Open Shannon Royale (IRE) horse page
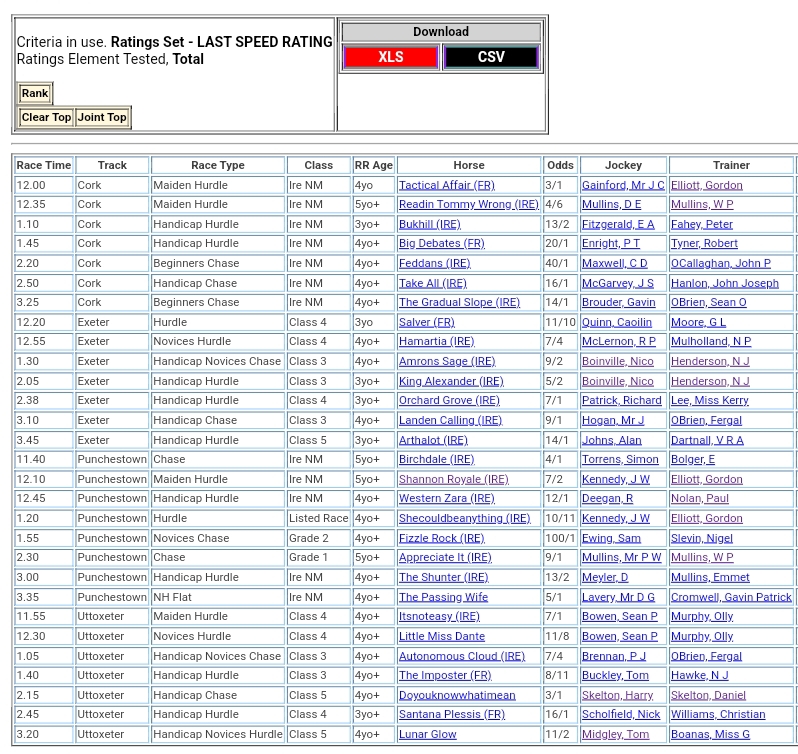The width and height of the screenshot is (798, 754). click(x=453, y=480)
